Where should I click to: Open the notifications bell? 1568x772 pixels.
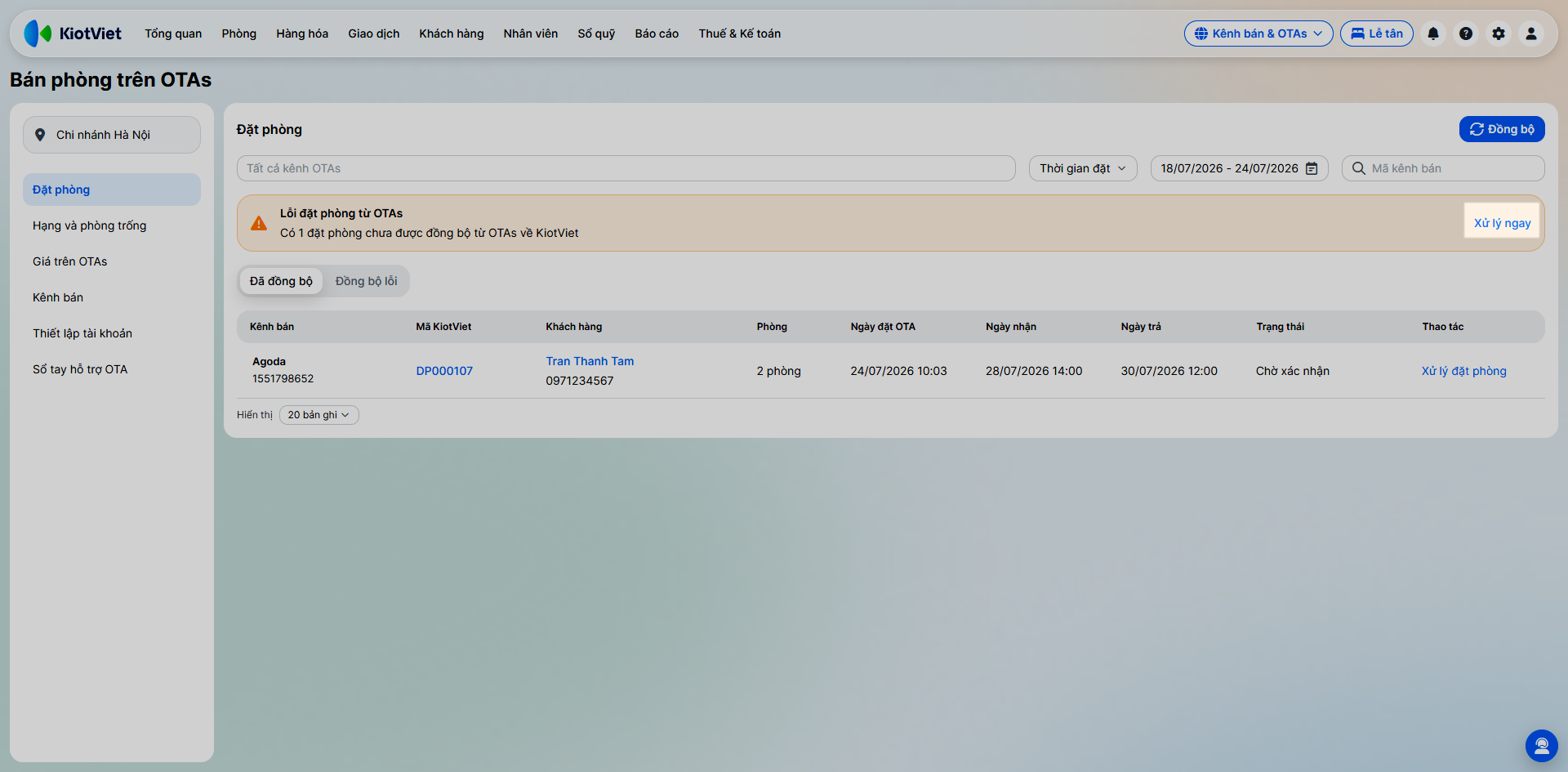pyautogui.click(x=1433, y=33)
